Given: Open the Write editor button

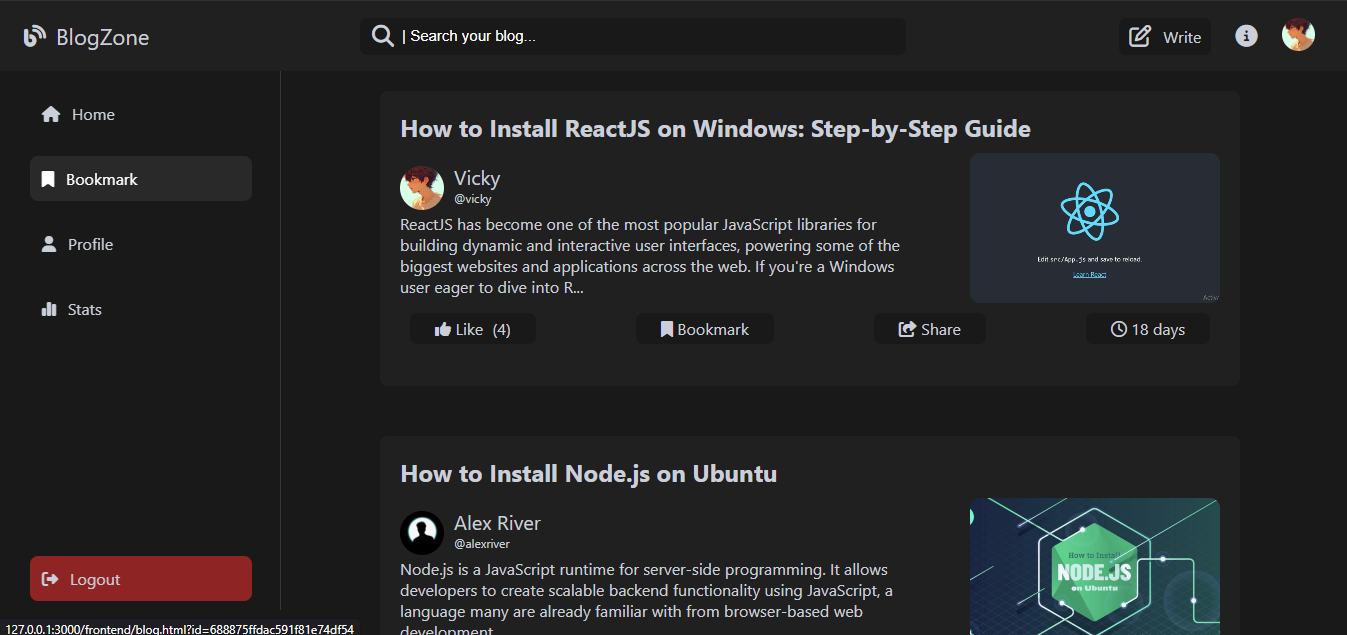Looking at the screenshot, I should pyautogui.click(x=1165, y=37).
